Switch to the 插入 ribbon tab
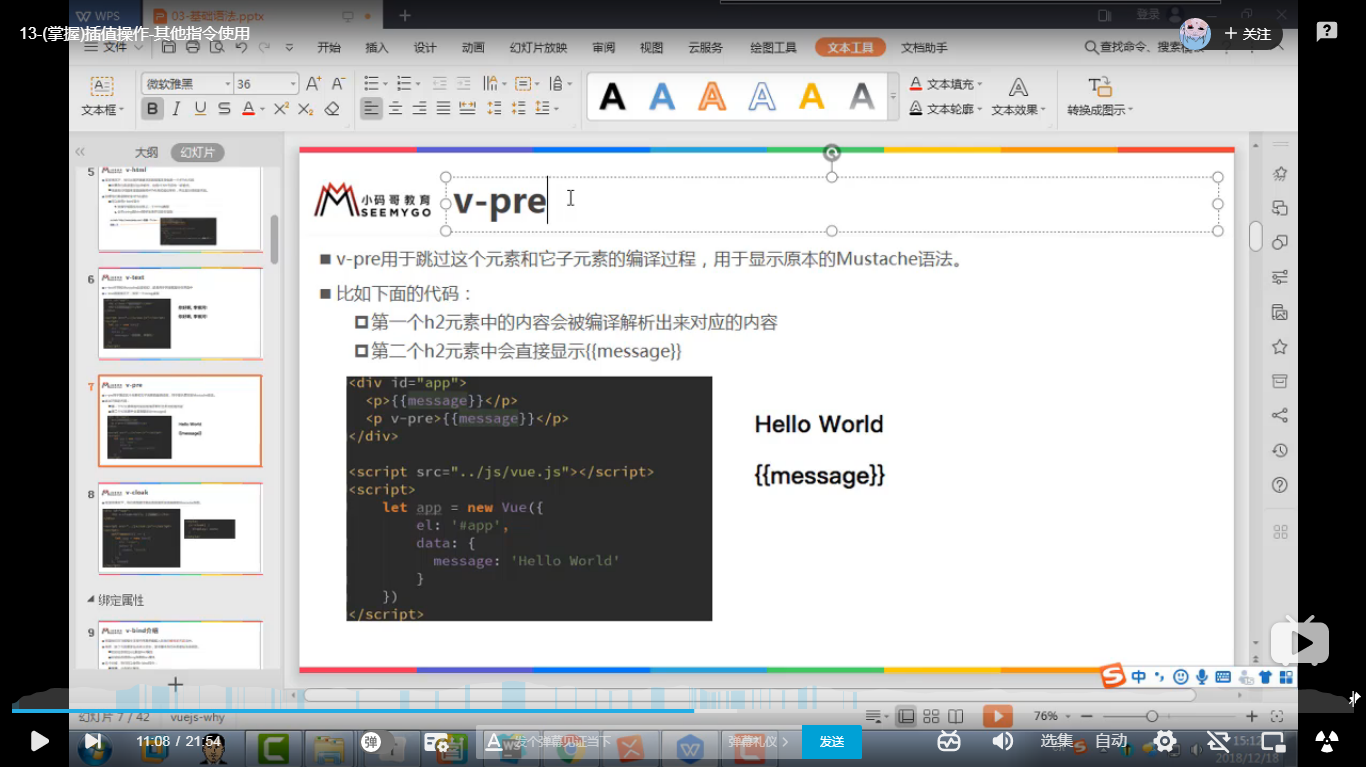 pos(377,47)
